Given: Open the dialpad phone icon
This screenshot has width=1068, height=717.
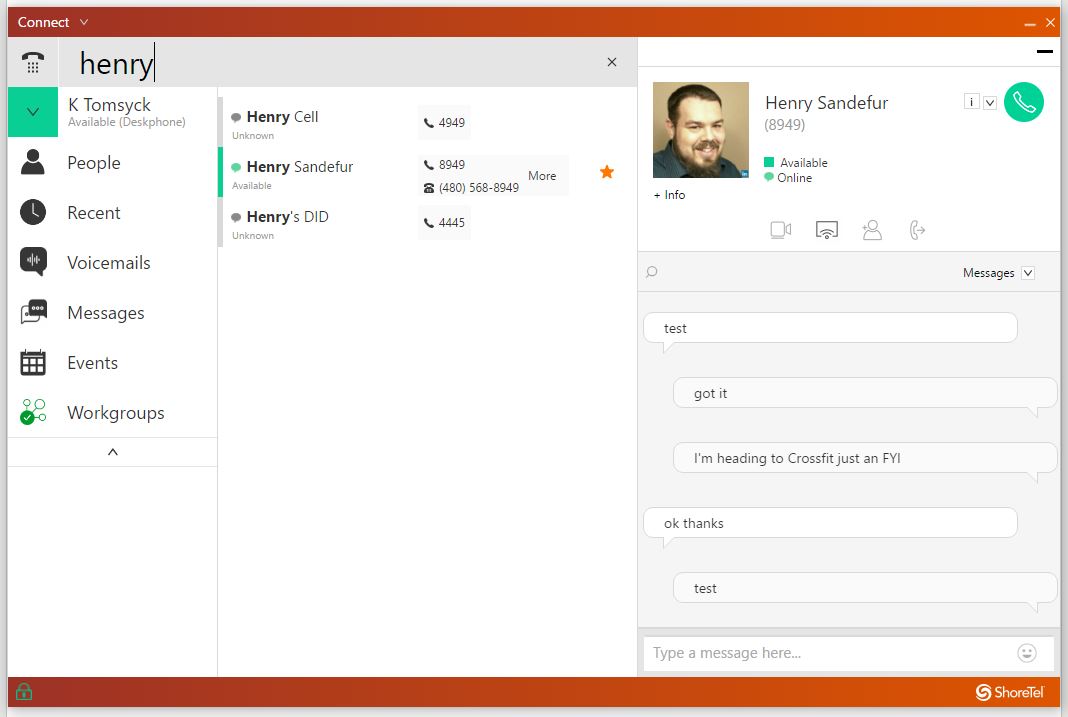Looking at the screenshot, I should pyautogui.click(x=33, y=63).
